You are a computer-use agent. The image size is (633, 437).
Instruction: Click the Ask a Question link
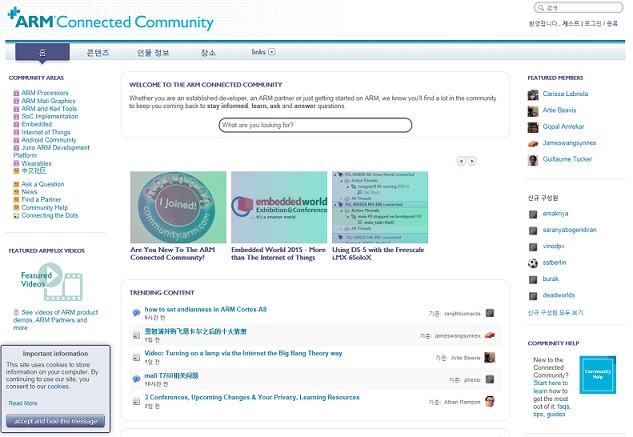coord(42,184)
